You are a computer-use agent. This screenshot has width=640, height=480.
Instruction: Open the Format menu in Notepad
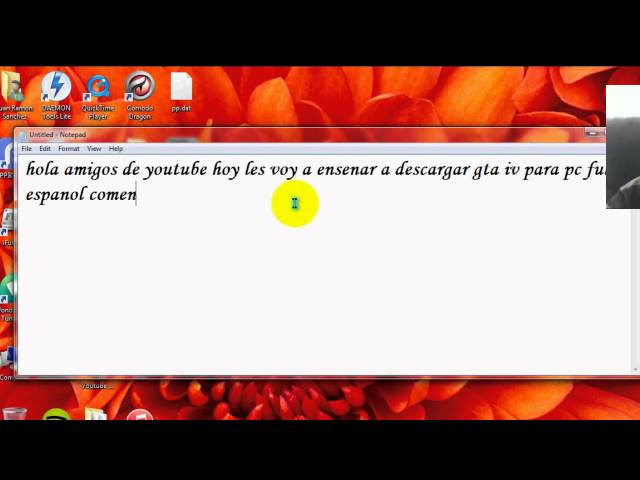point(69,149)
